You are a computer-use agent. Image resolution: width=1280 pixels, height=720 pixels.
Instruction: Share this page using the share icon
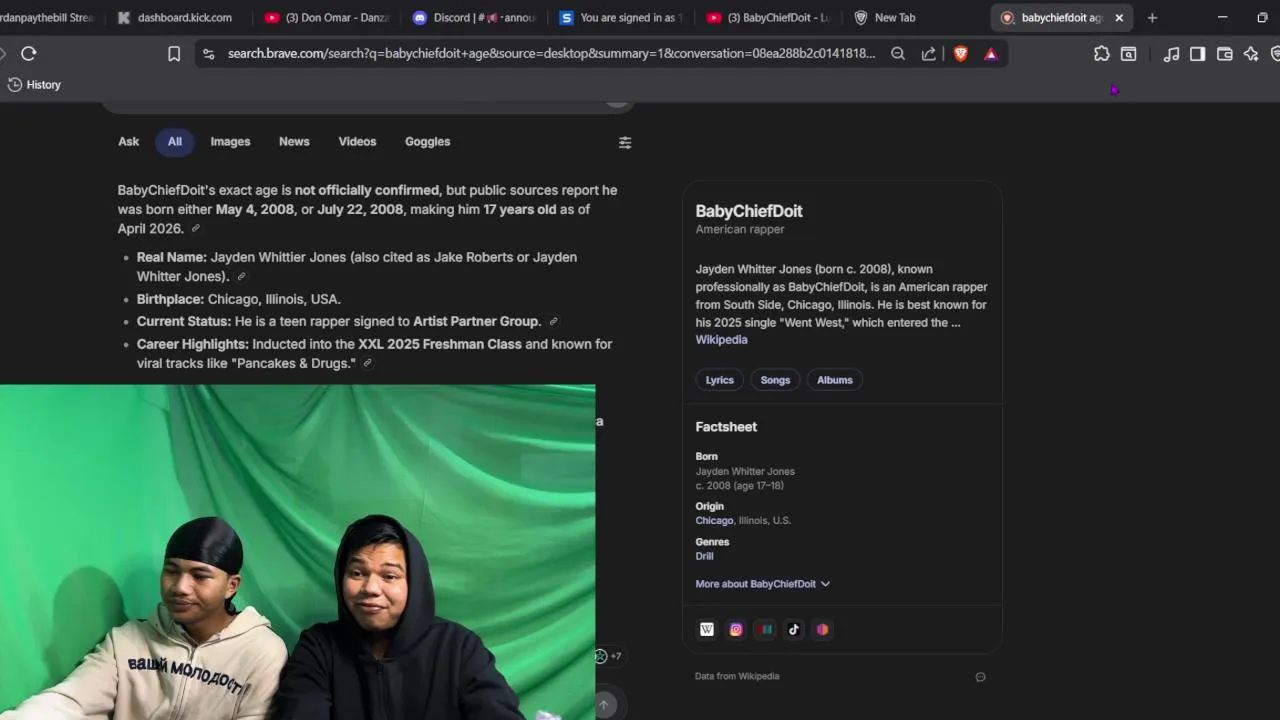point(929,54)
